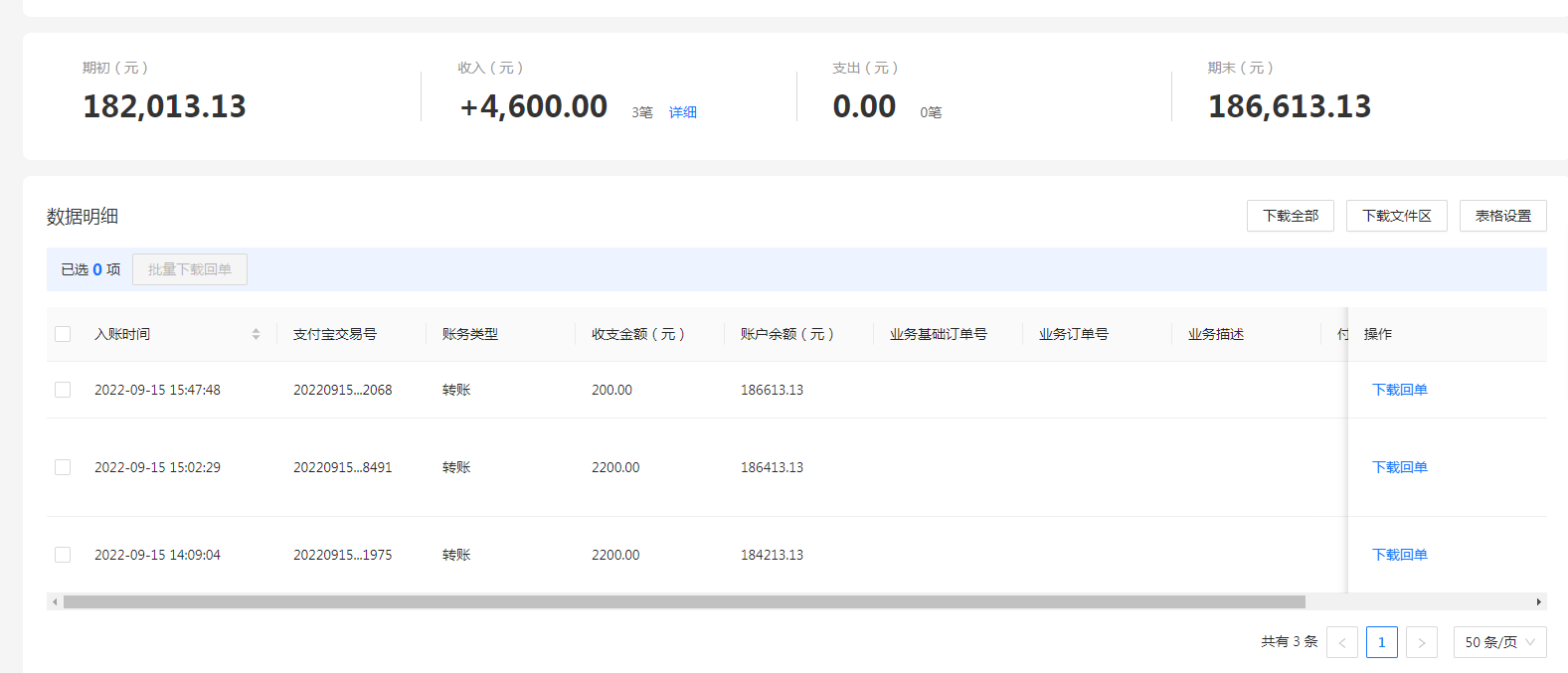Click the disabled 批量下载回单 button
The image size is (1568, 673).
coord(190,269)
